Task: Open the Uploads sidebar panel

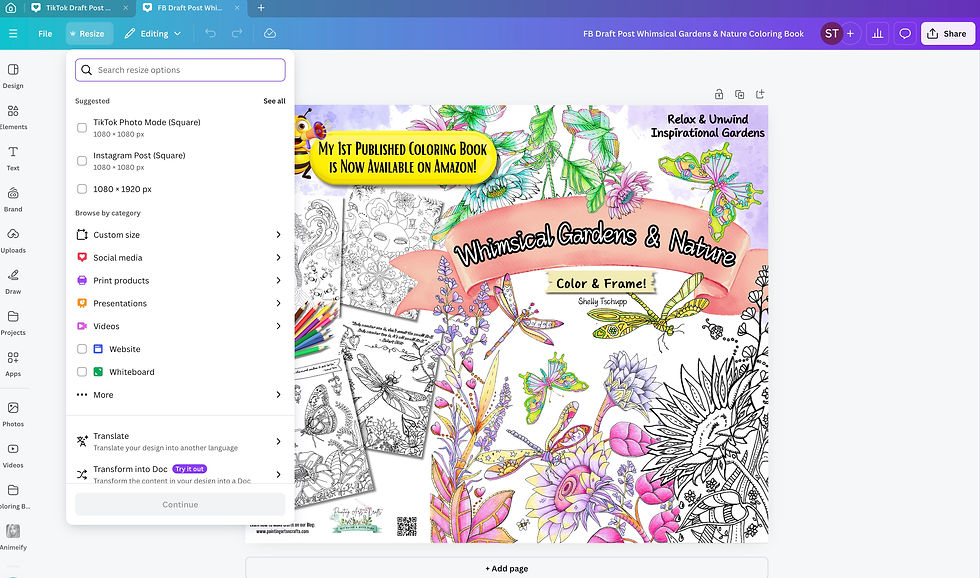Action: coord(12,241)
